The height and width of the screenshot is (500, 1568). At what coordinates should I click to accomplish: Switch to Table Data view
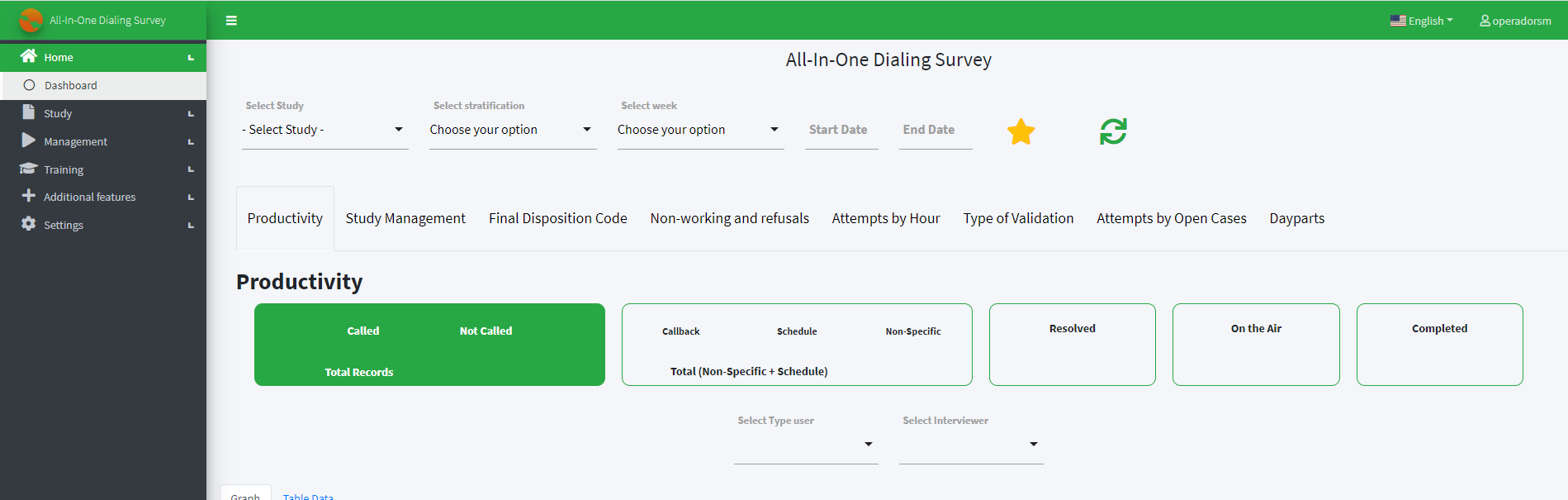coord(308,494)
